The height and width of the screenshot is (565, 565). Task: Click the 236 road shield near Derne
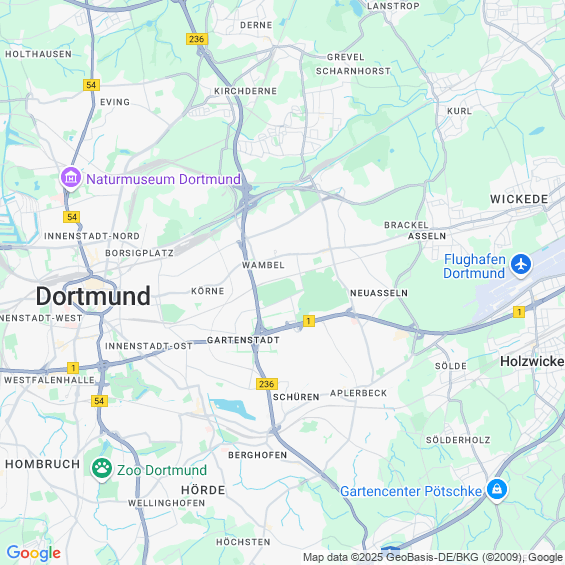(x=197, y=39)
